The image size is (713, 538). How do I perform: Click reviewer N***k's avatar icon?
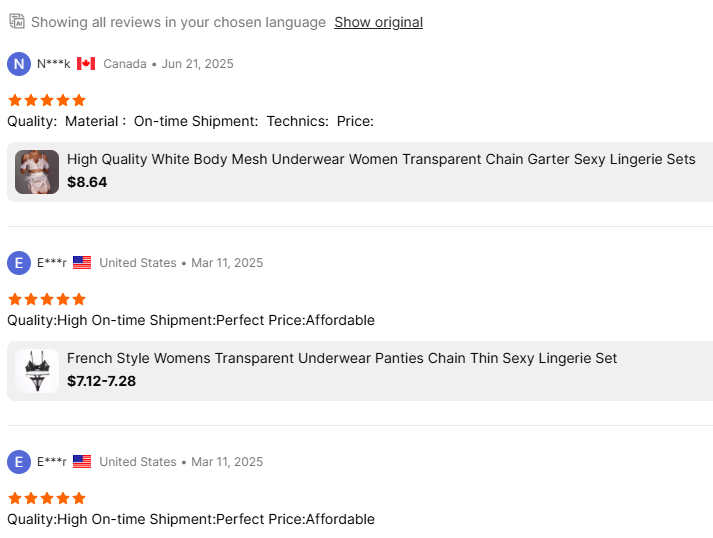pyautogui.click(x=19, y=64)
